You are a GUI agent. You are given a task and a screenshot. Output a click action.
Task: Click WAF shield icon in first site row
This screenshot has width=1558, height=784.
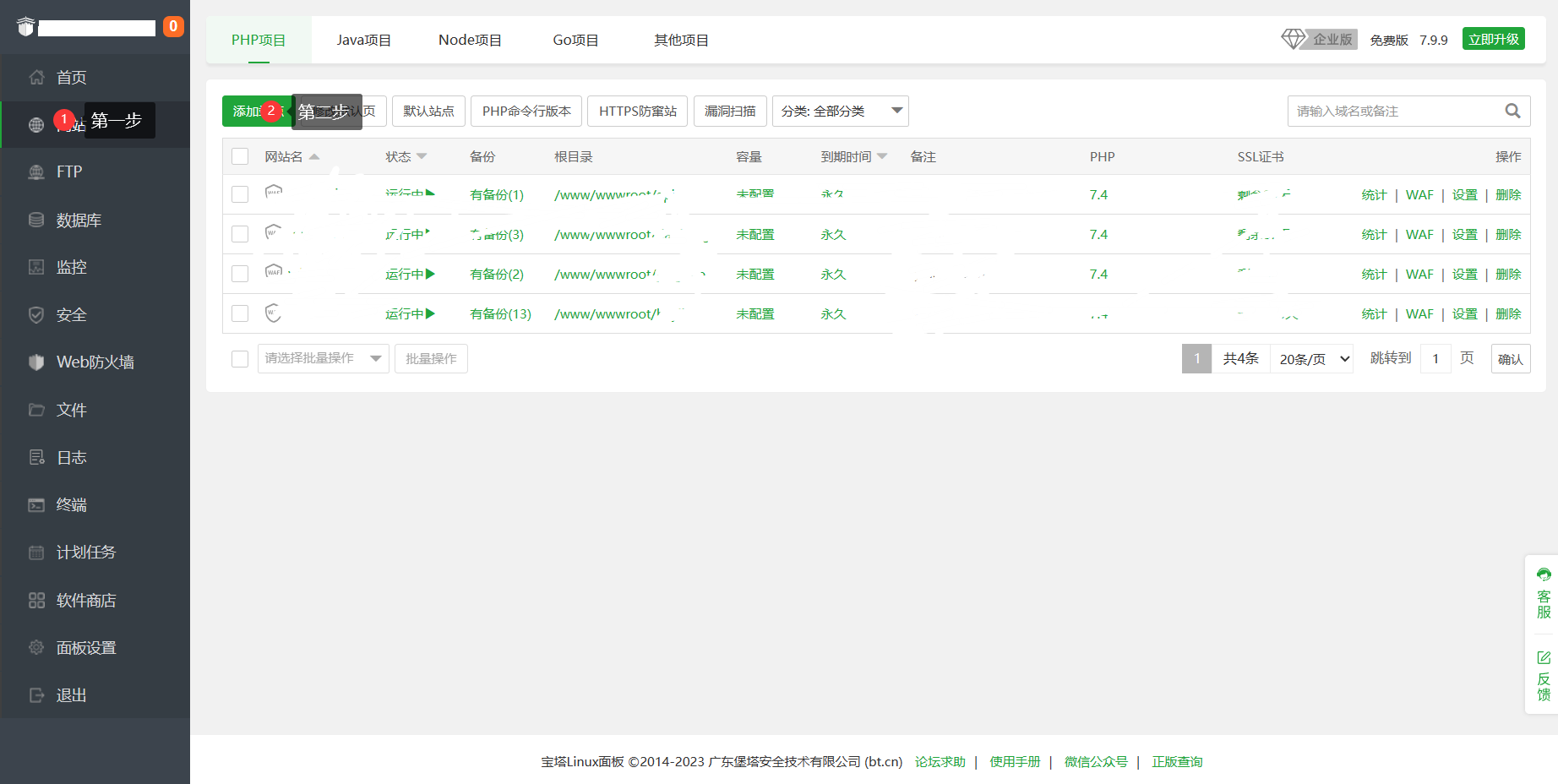pos(274,193)
